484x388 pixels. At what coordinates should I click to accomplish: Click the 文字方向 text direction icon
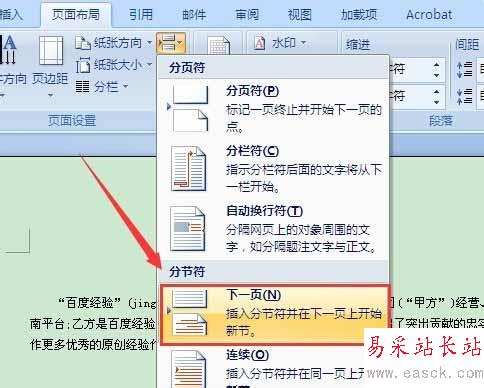[x=9, y=49]
